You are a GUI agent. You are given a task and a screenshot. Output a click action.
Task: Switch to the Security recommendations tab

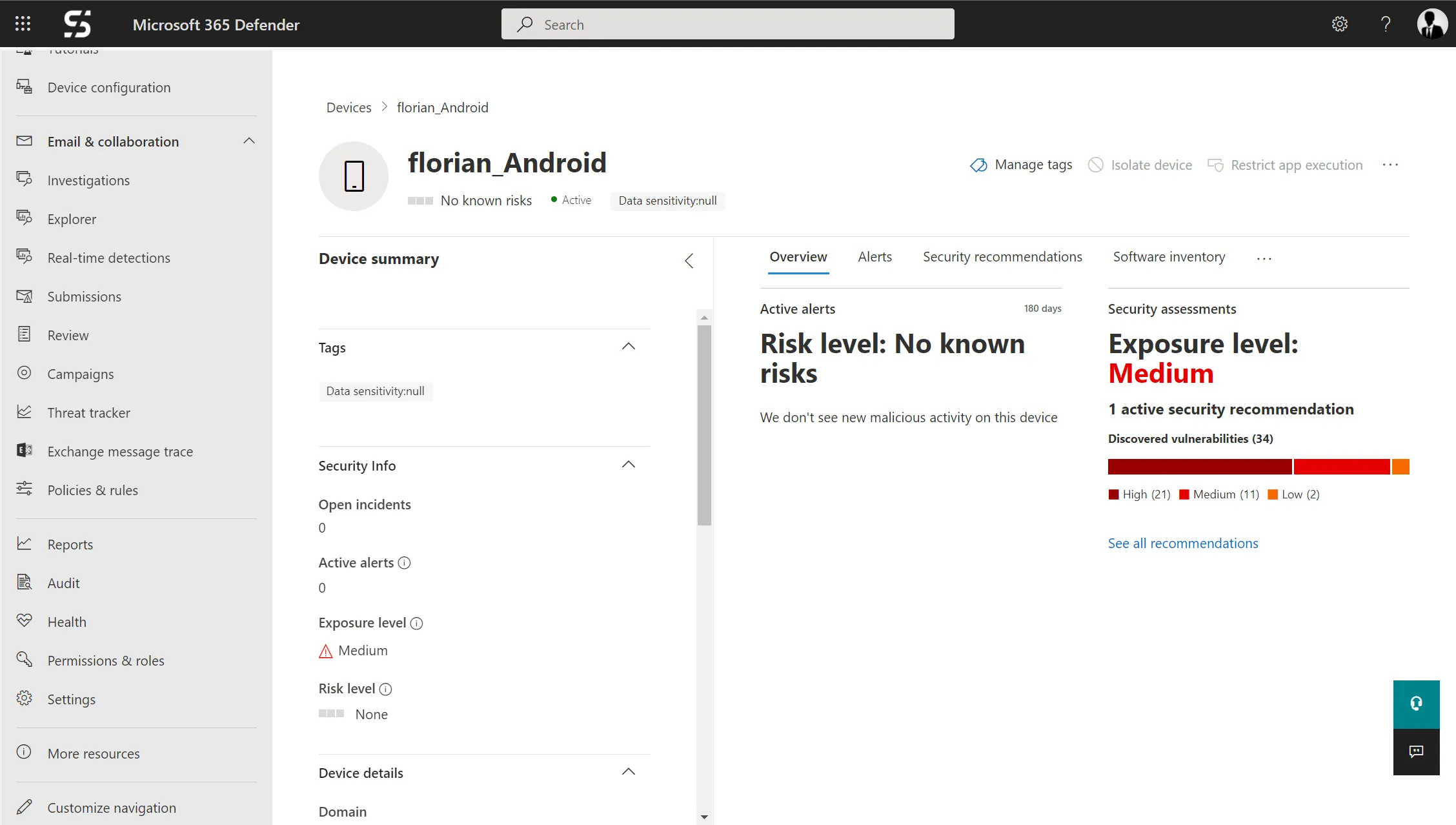click(1002, 257)
